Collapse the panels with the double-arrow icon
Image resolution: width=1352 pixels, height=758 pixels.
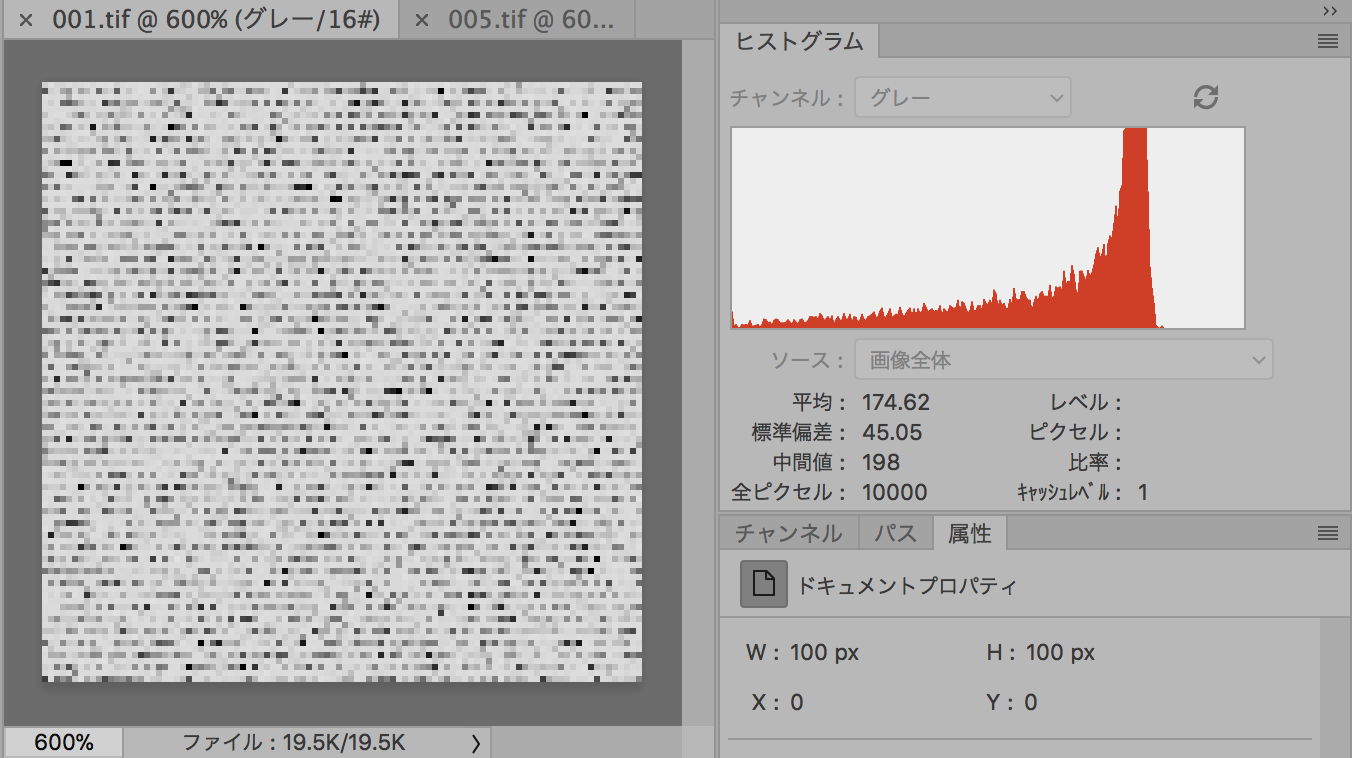tap(1329, 10)
